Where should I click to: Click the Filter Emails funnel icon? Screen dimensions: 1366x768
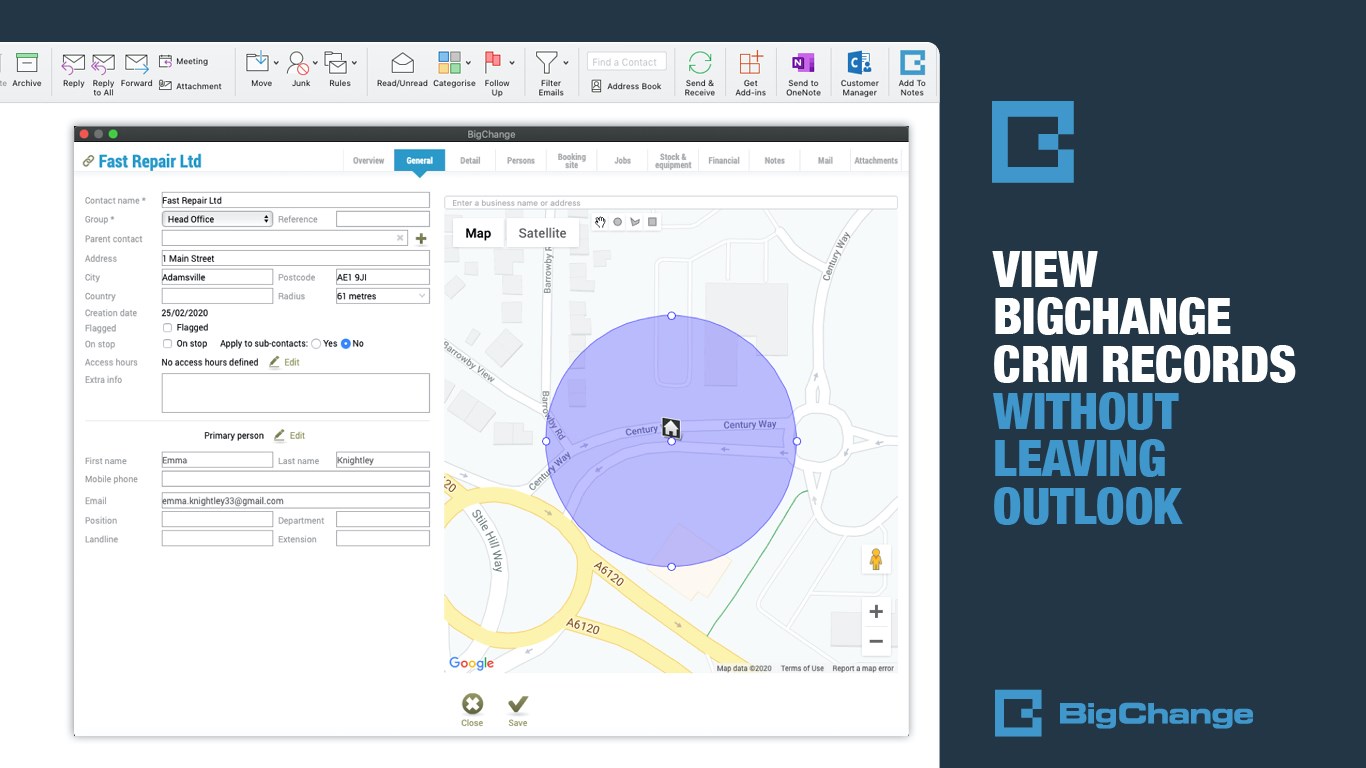(x=546, y=63)
